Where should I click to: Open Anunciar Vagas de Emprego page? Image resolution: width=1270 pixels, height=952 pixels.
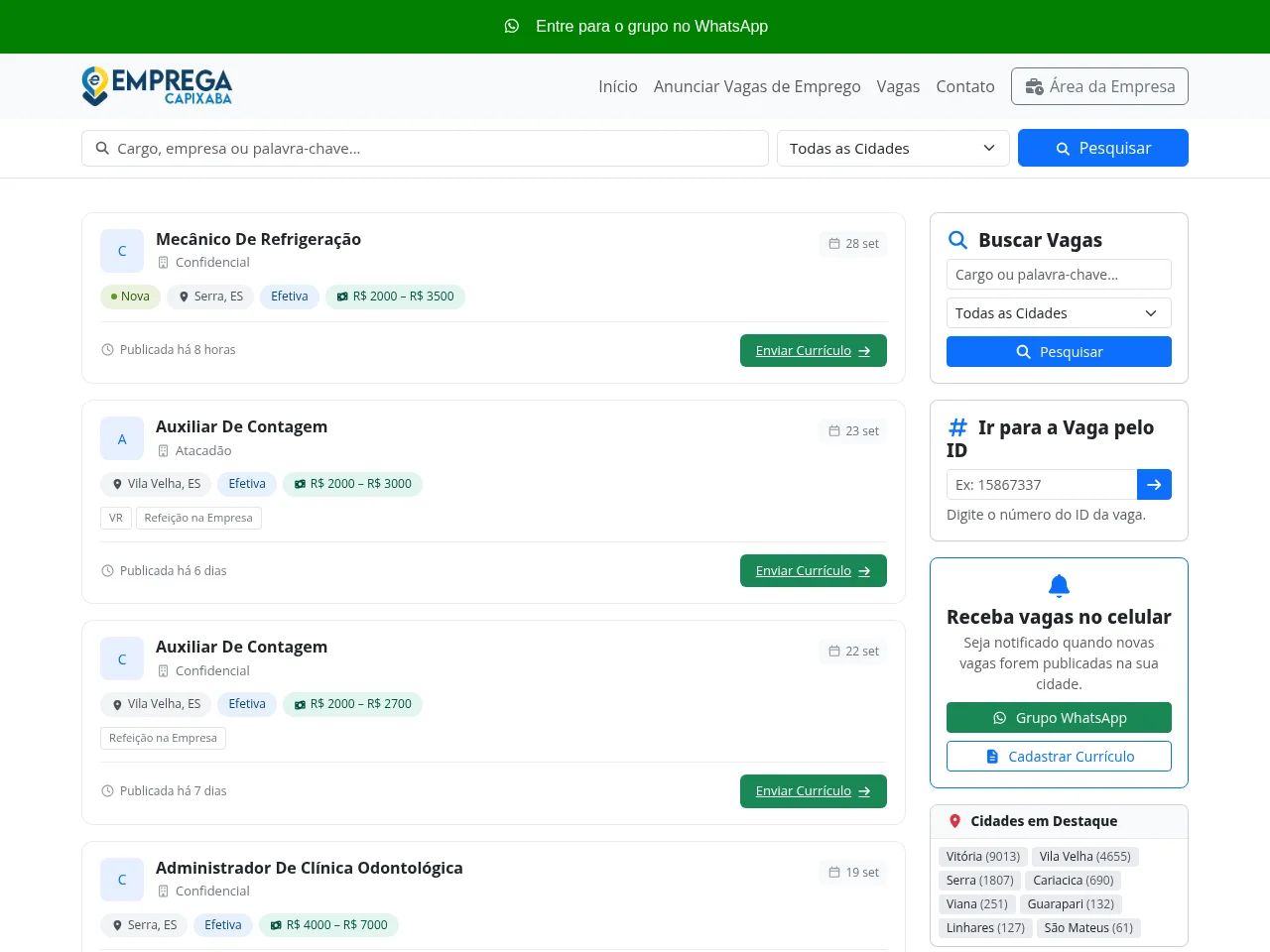tap(757, 86)
